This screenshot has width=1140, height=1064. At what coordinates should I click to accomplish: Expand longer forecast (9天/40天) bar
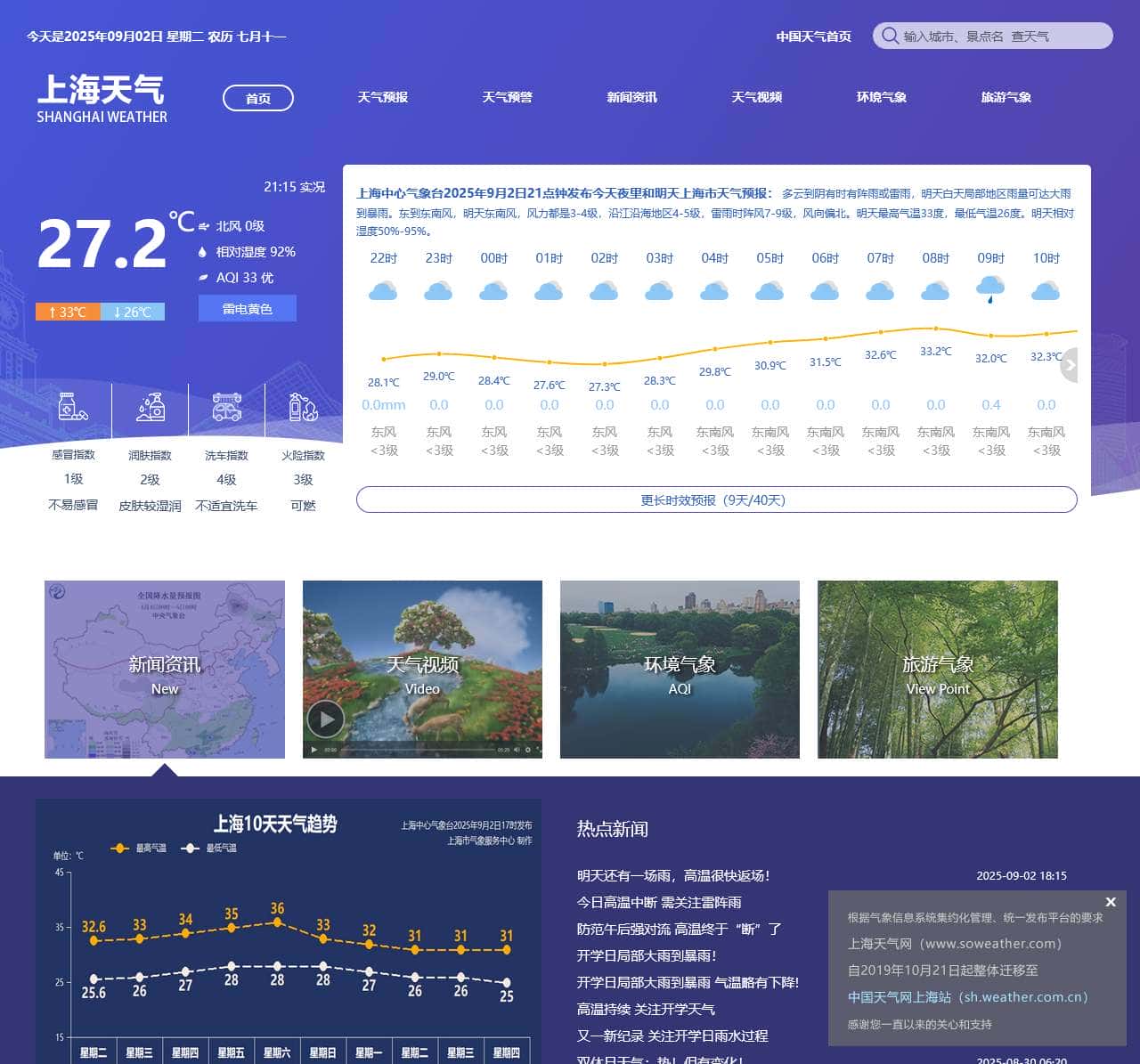click(x=716, y=500)
